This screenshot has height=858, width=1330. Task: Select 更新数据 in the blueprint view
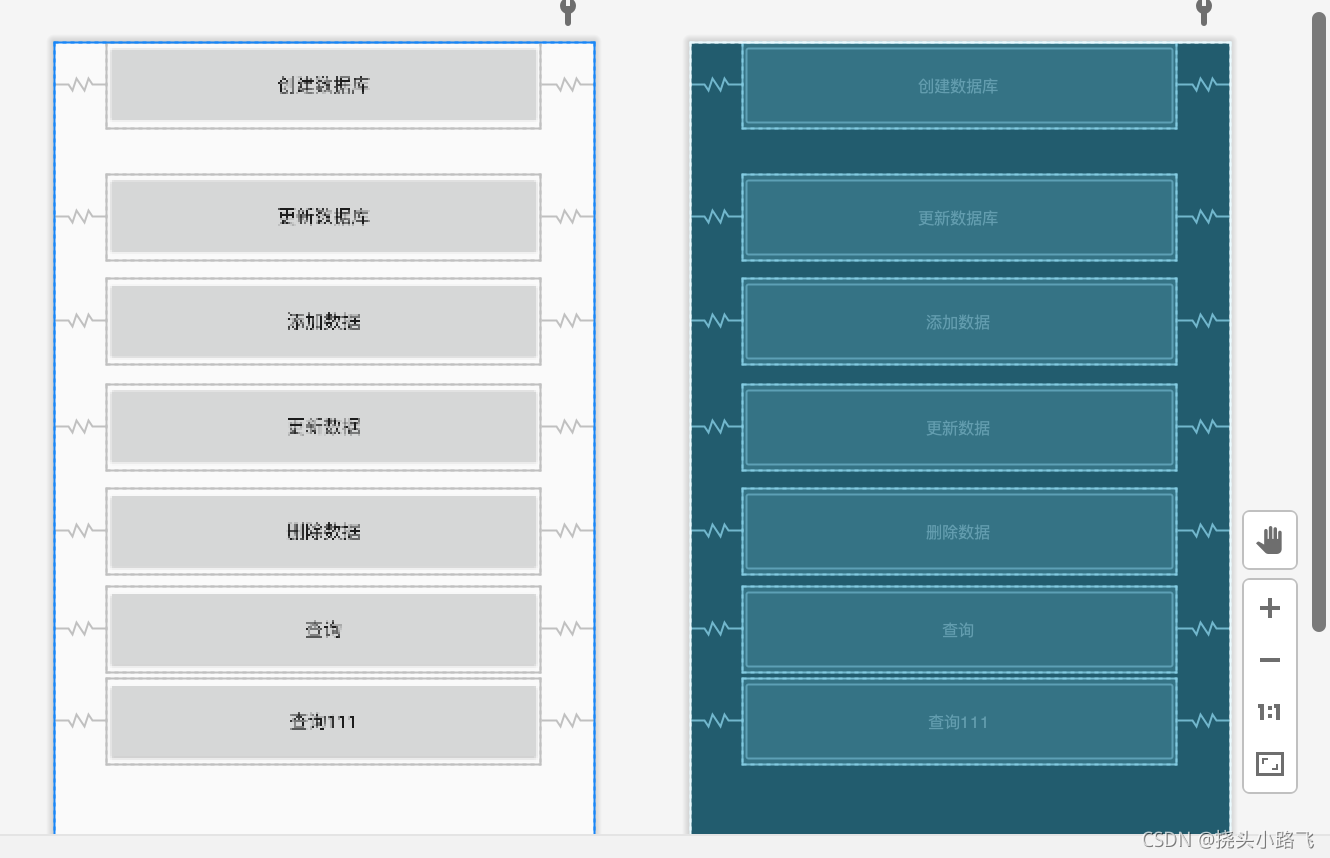click(x=959, y=427)
